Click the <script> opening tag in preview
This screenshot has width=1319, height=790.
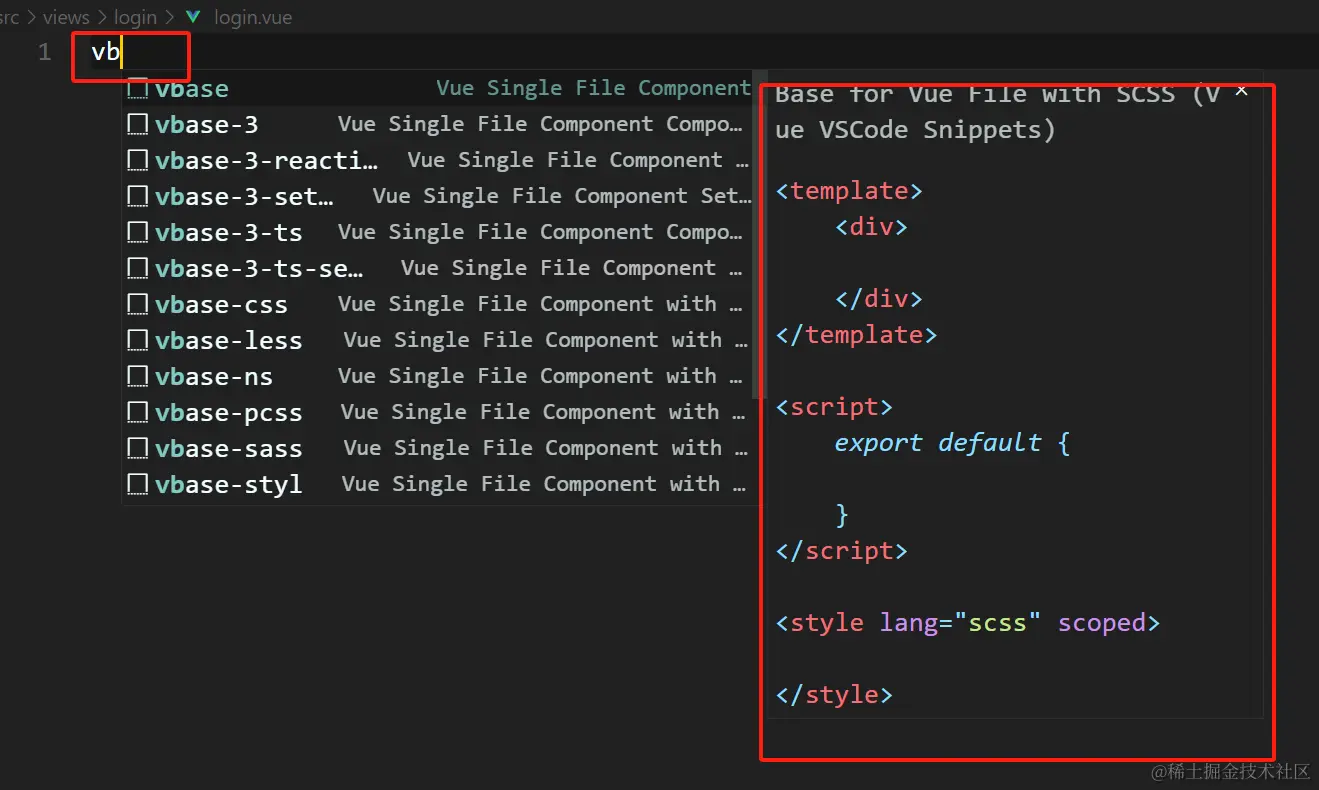click(834, 407)
